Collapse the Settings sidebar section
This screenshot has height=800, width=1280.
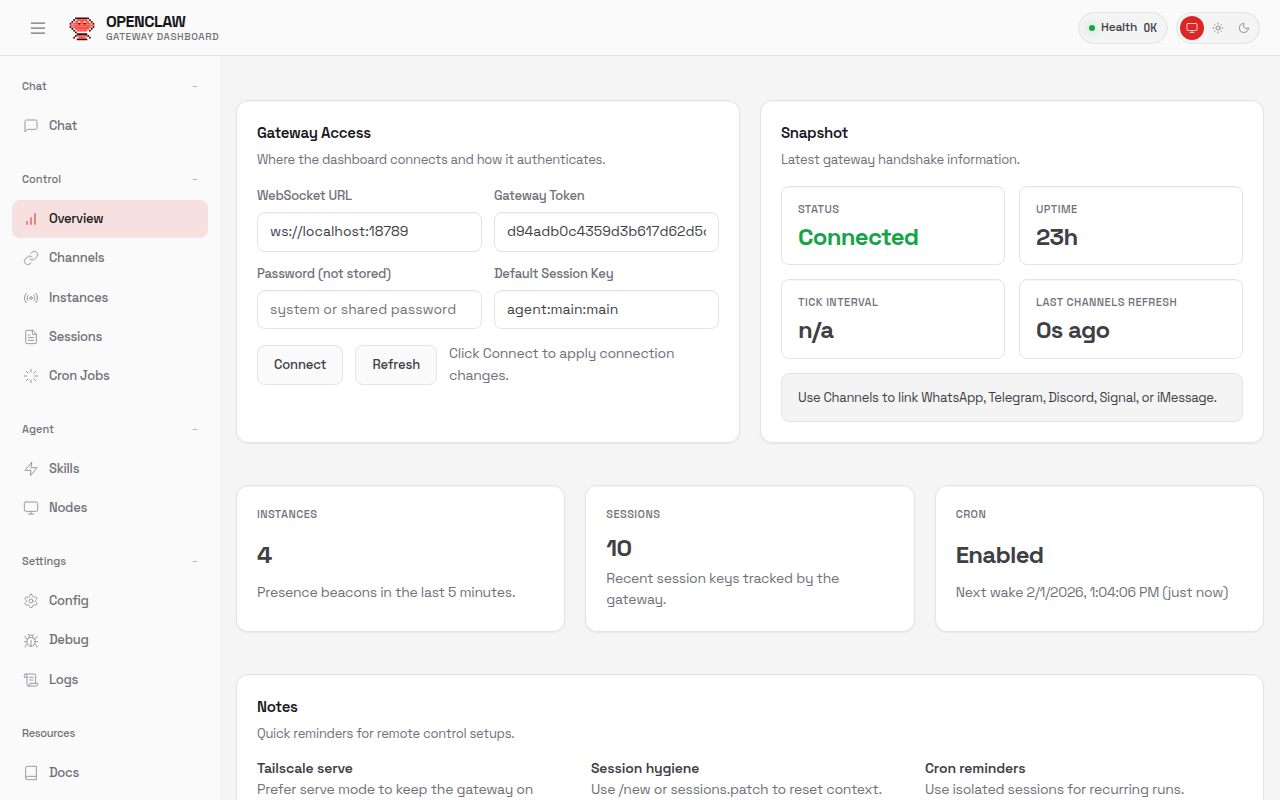click(194, 561)
